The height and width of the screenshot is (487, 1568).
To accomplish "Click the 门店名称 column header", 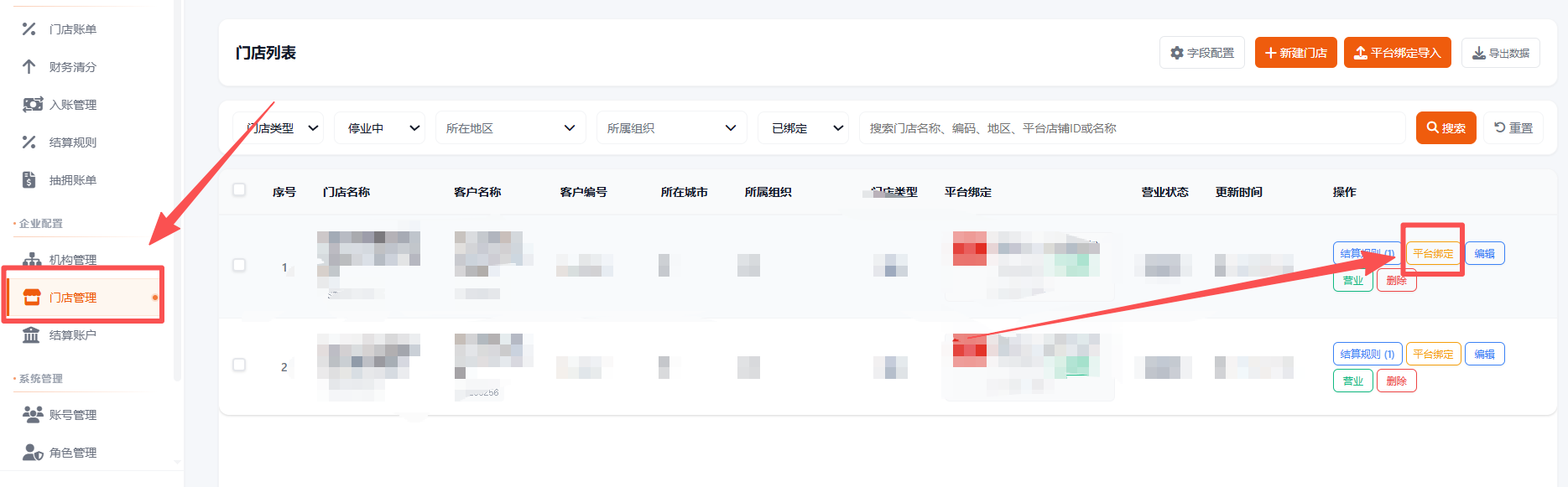I will pyautogui.click(x=346, y=192).
